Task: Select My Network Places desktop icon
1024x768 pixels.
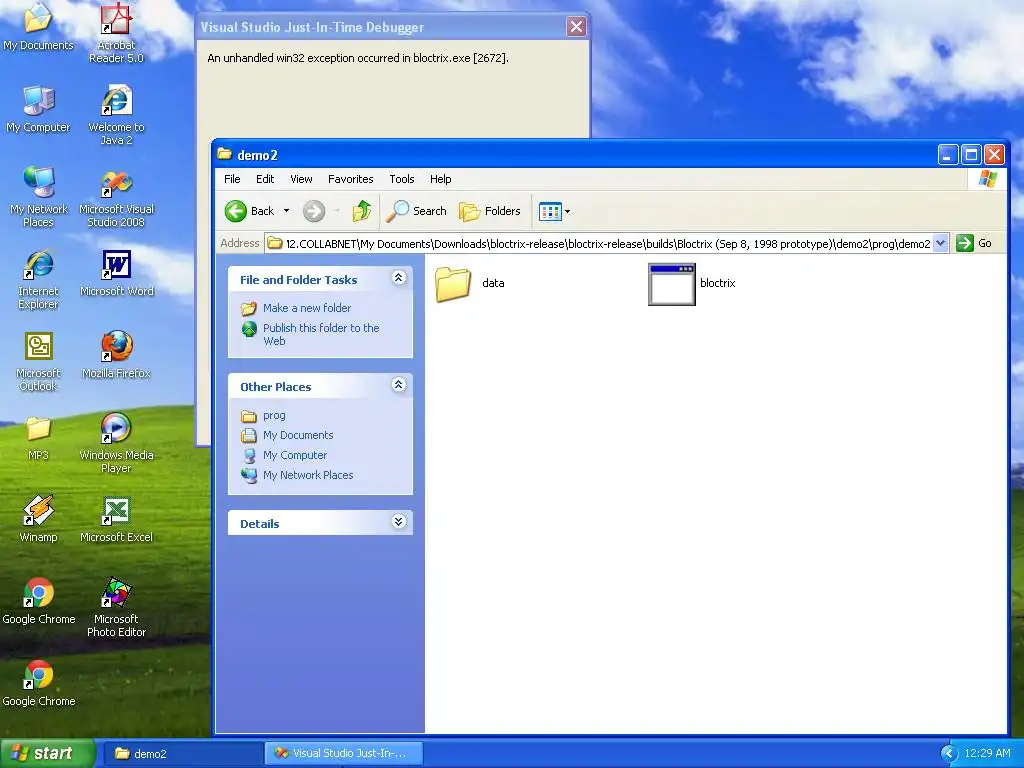Action: pyautogui.click(x=39, y=197)
